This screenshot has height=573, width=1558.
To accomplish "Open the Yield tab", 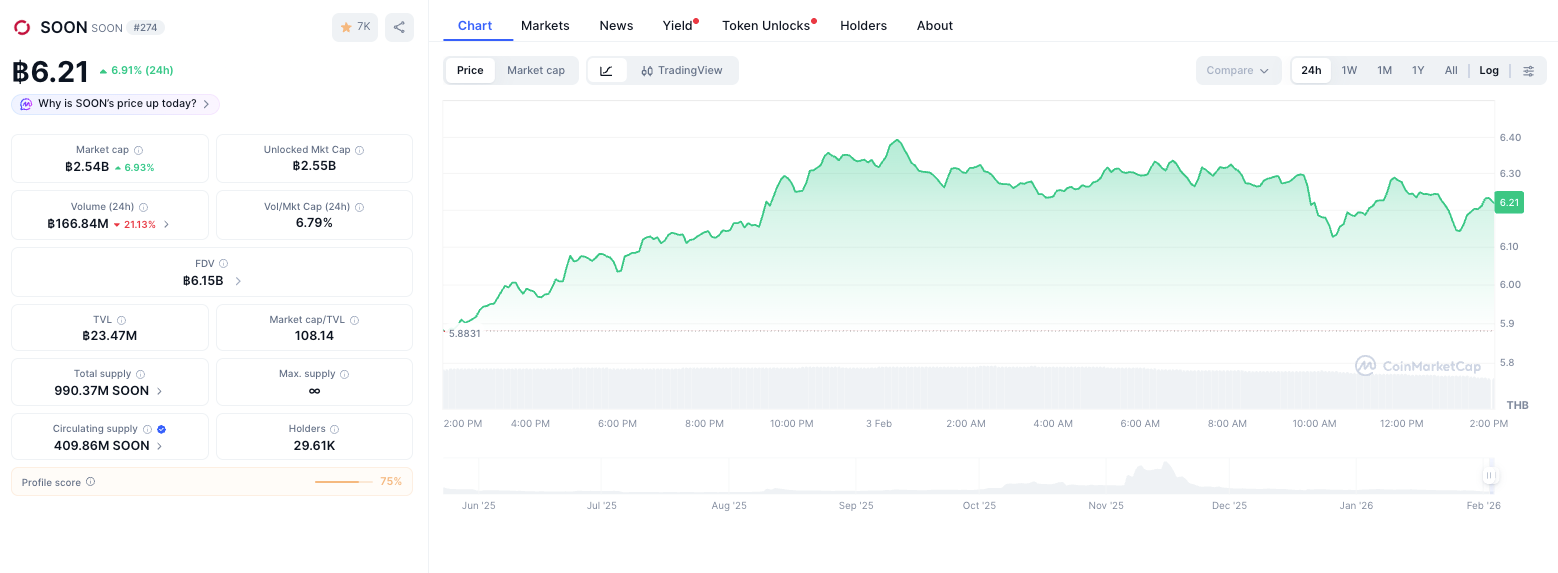I will click(x=679, y=25).
